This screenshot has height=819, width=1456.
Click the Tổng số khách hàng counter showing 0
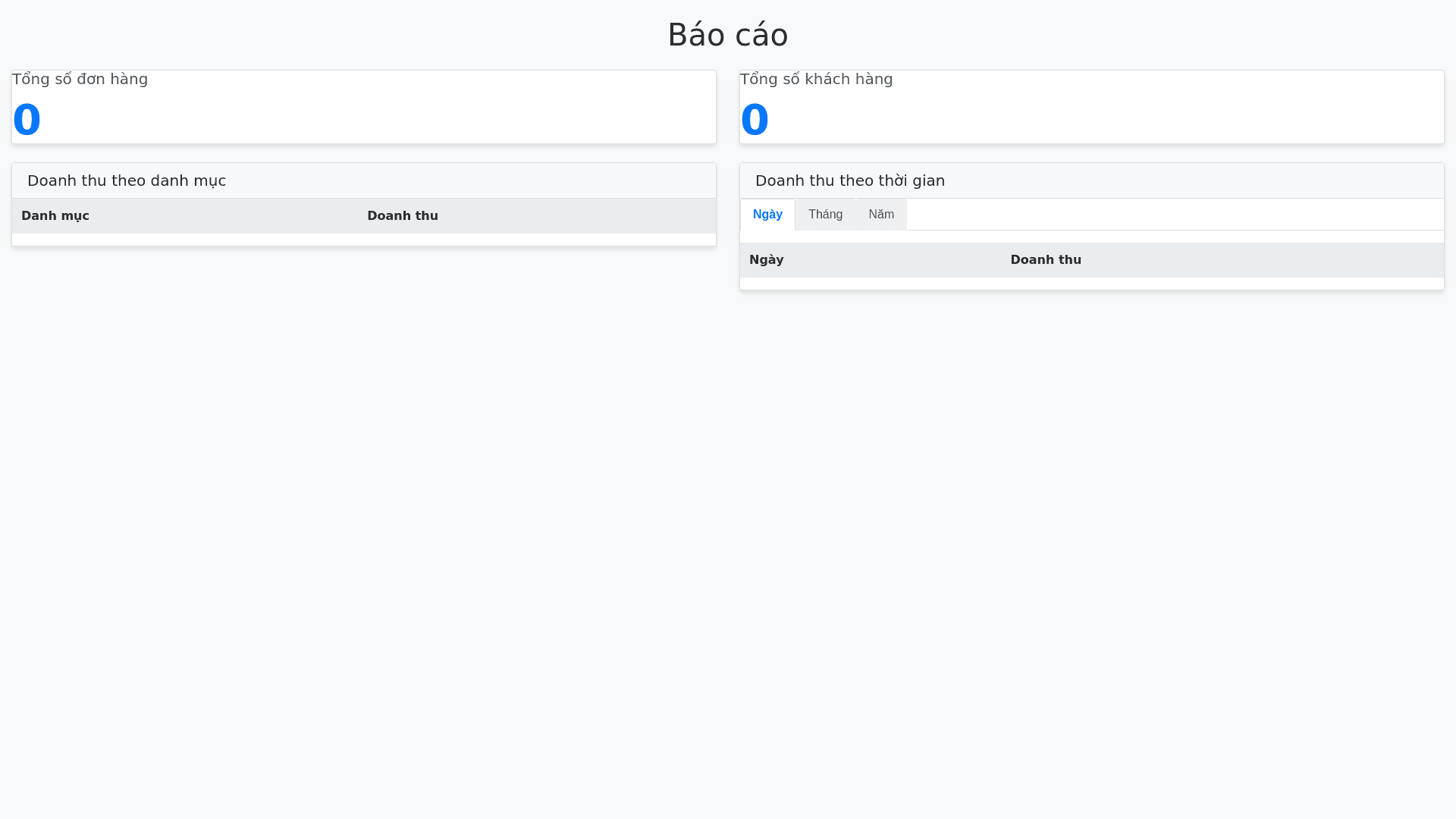[1091, 106]
